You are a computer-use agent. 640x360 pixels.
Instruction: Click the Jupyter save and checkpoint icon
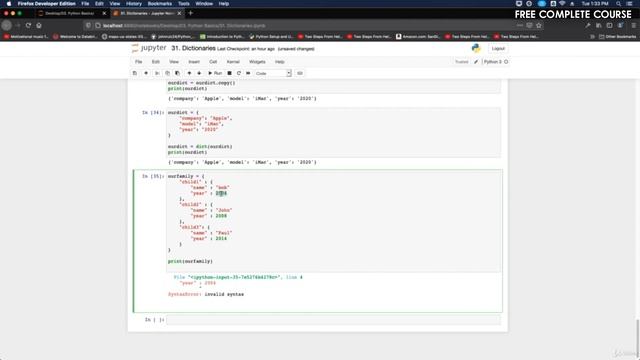135,73
